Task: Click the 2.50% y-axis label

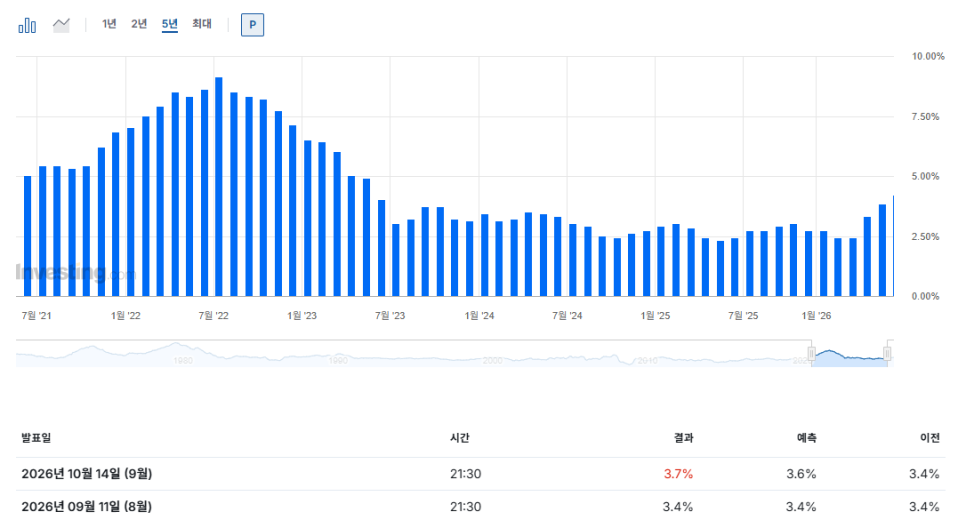Action: click(925, 237)
